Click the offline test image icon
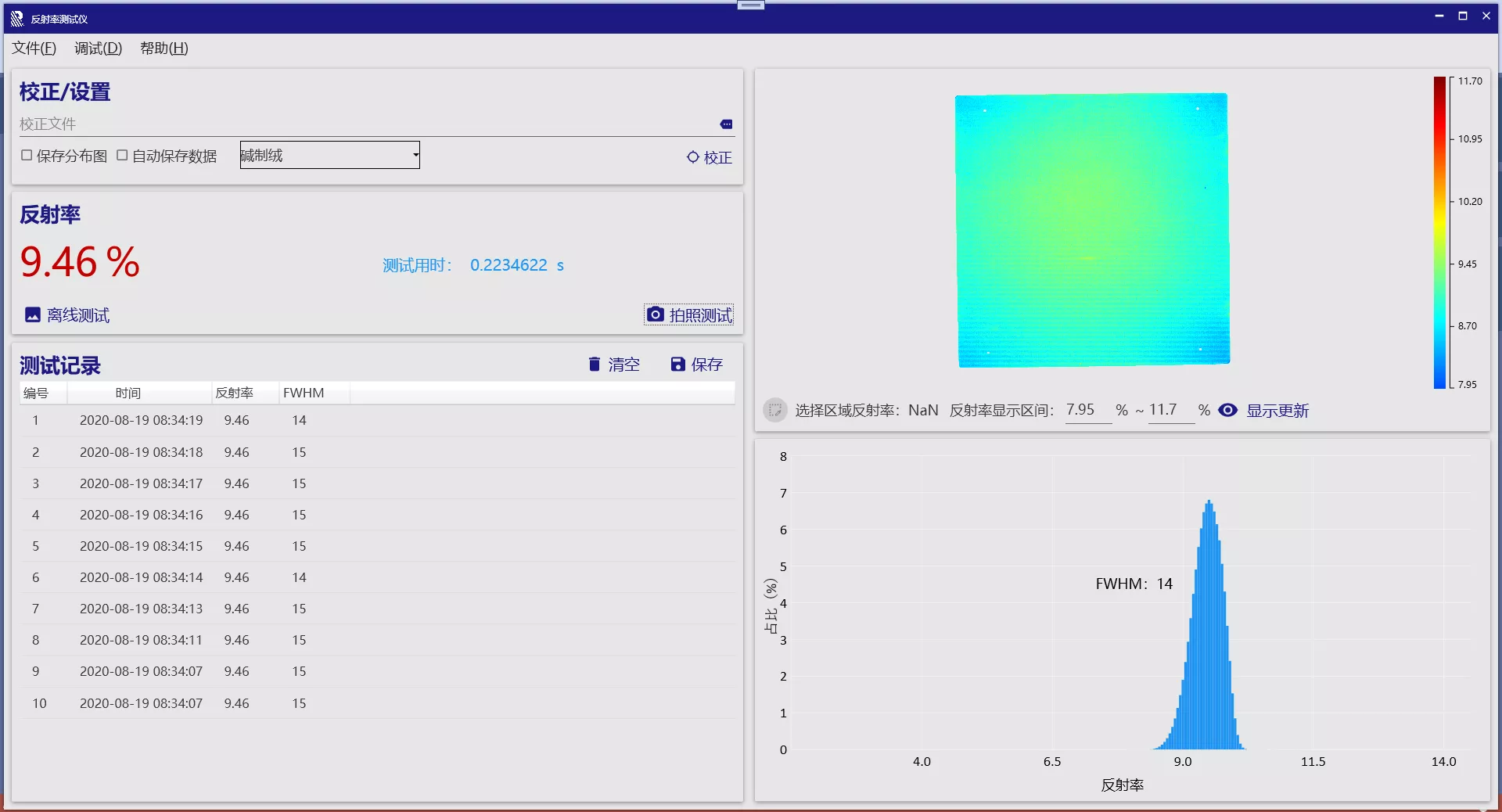1502x812 pixels. [33, 314]
